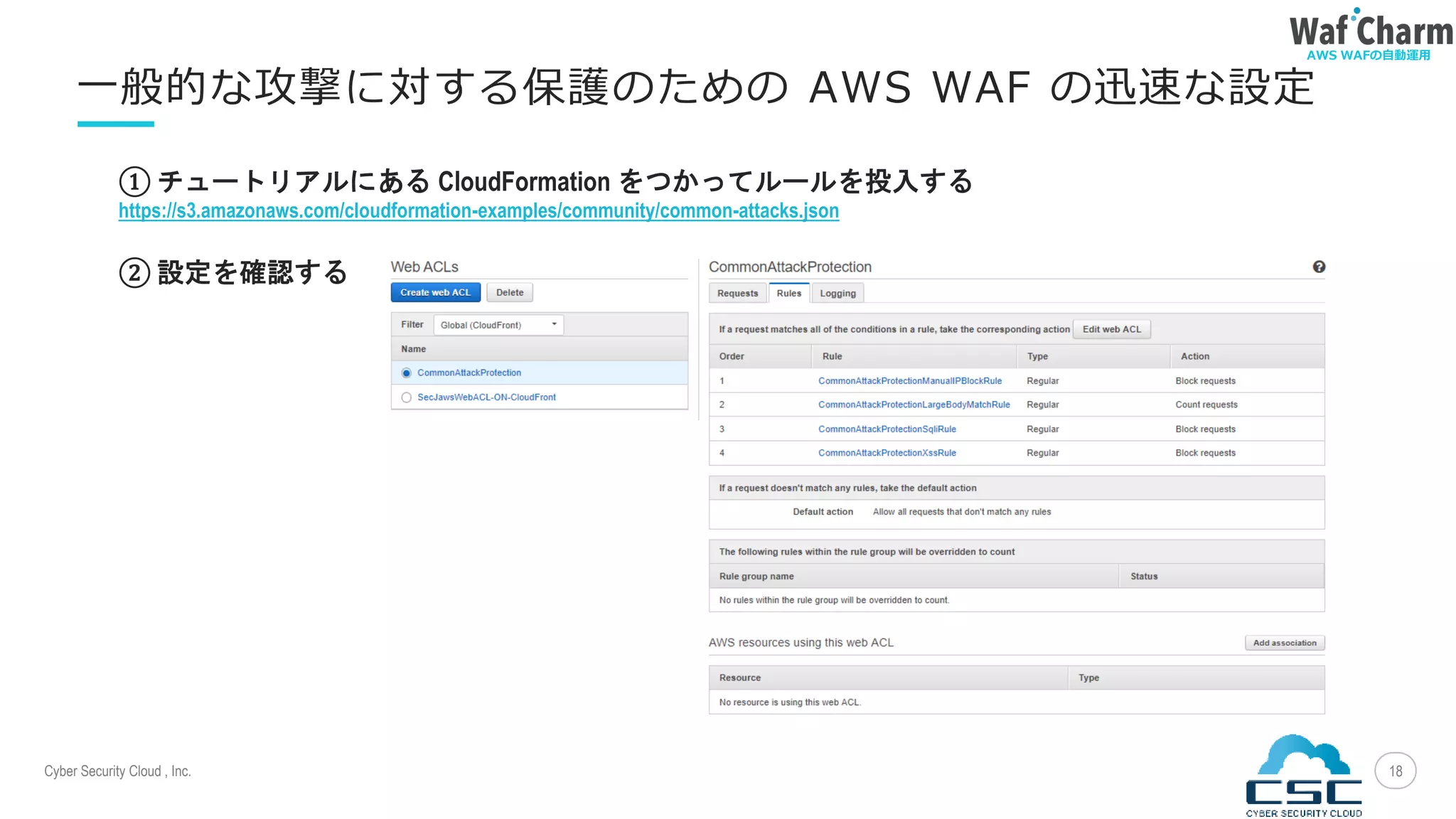Click the Delete button
The height and width of the screenshot is (819, 1456).
click(x=510, y=292)
